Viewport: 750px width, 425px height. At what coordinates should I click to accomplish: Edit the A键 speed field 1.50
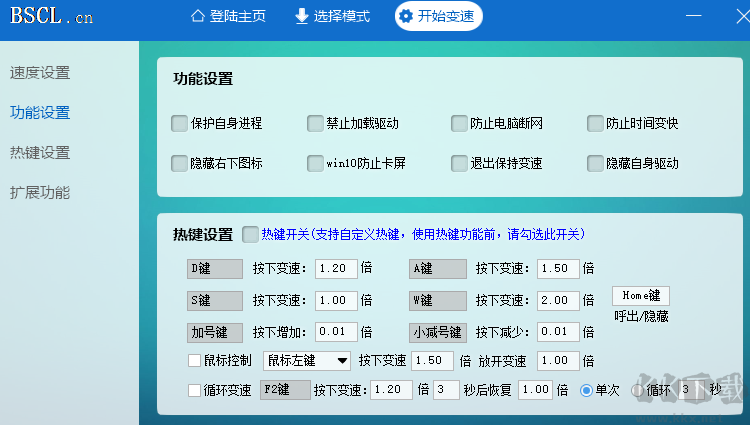point(558,269)
